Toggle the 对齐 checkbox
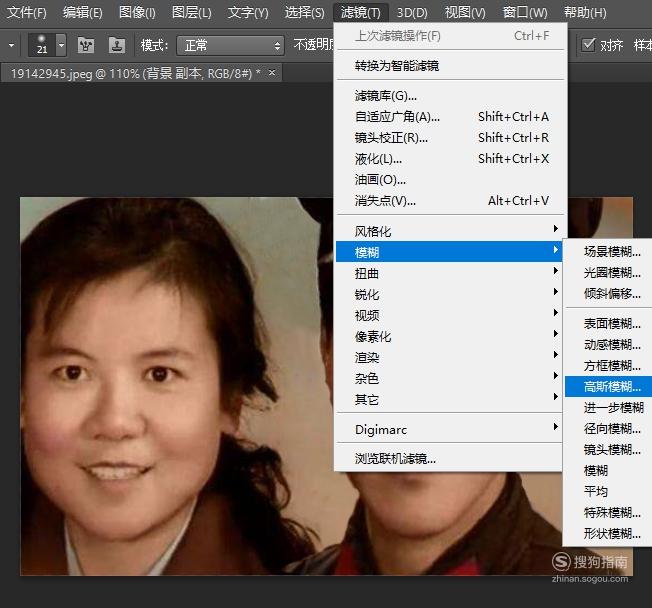Viewport: 652px width, 608px height. point(588,44)
